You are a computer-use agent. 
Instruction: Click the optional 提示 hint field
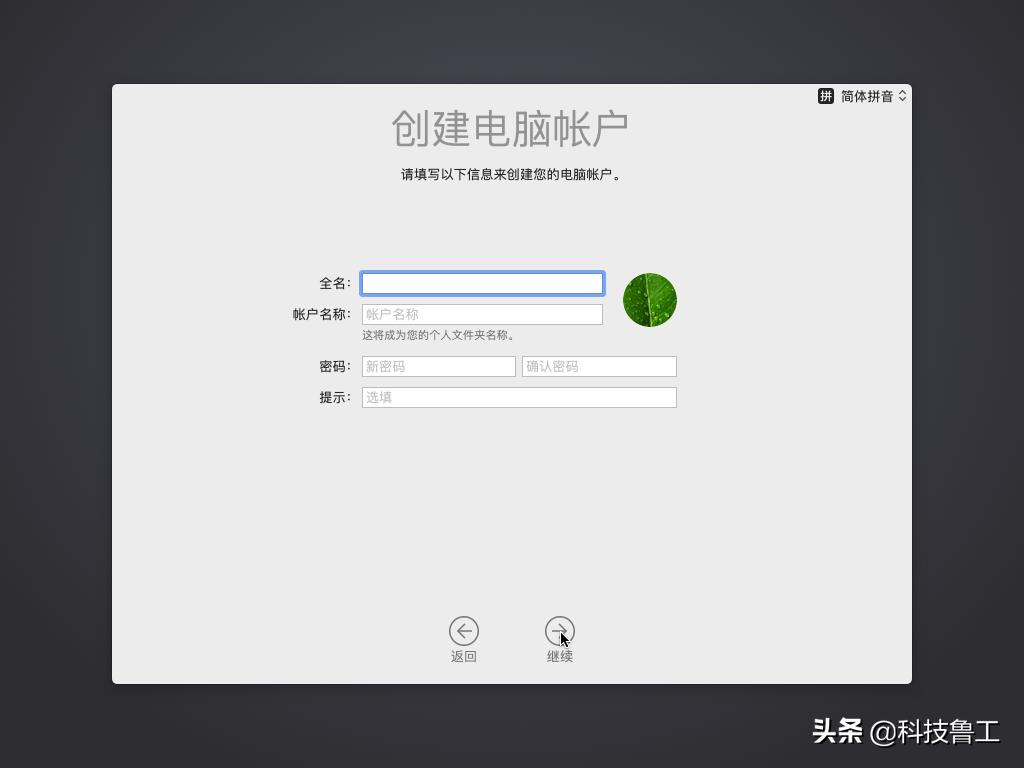(518, 397)
